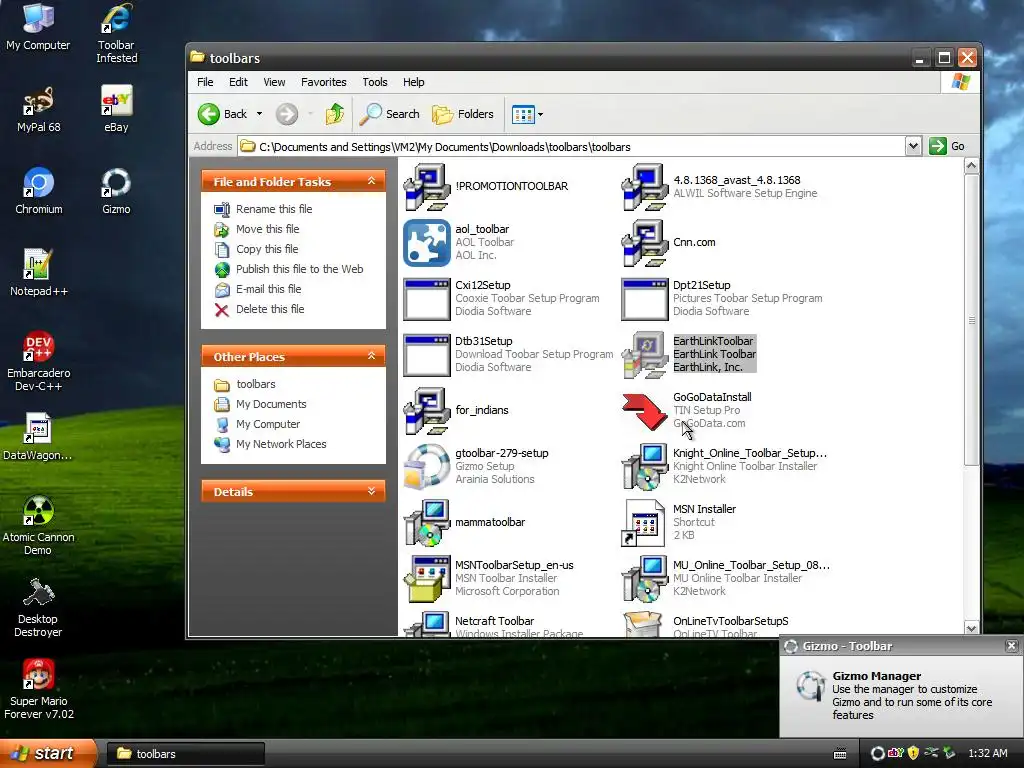Select the Cnn.com installer icon
The image size is (1024, 768).
click(645, 243)
